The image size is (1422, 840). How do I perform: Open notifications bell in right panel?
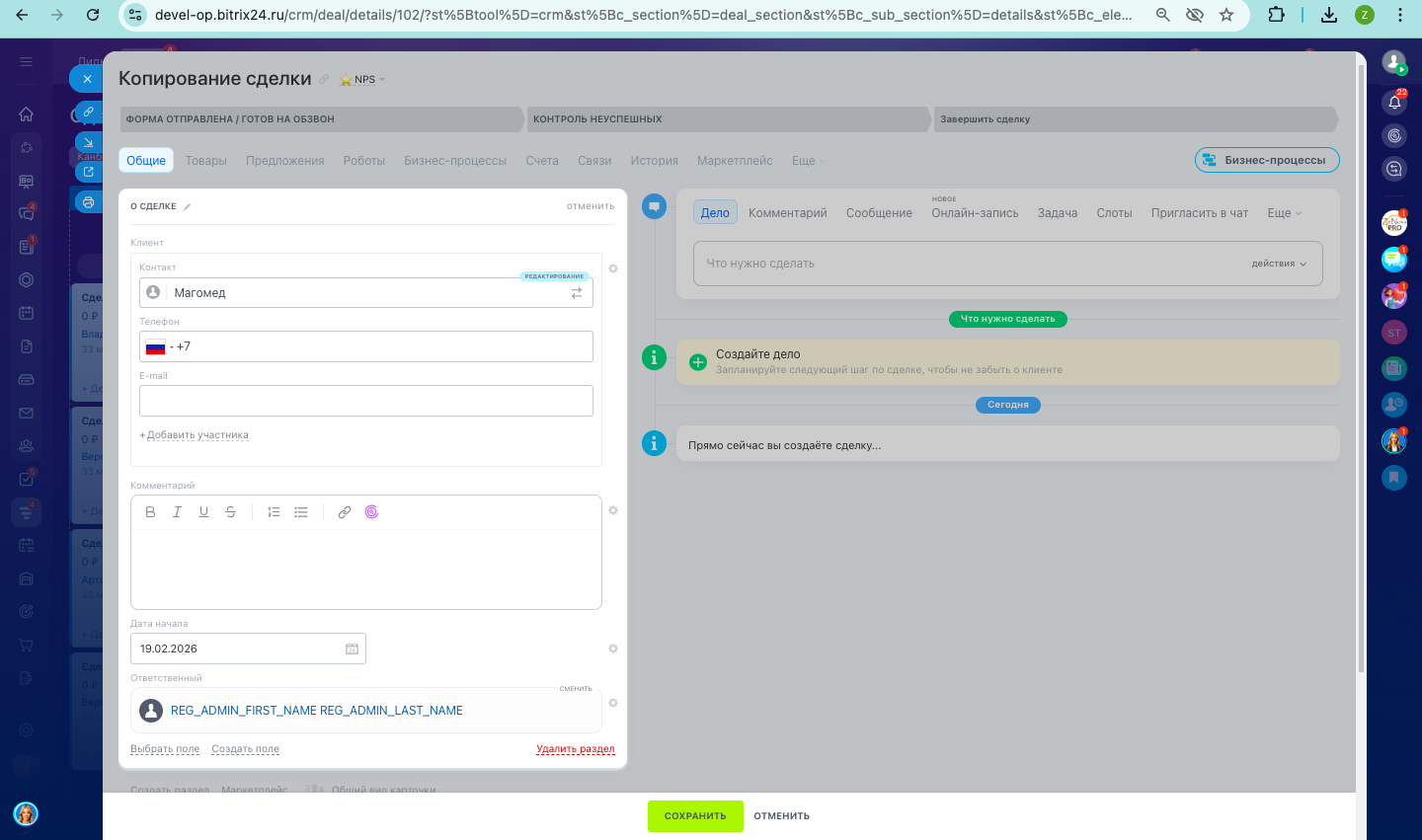point(1394,102)
